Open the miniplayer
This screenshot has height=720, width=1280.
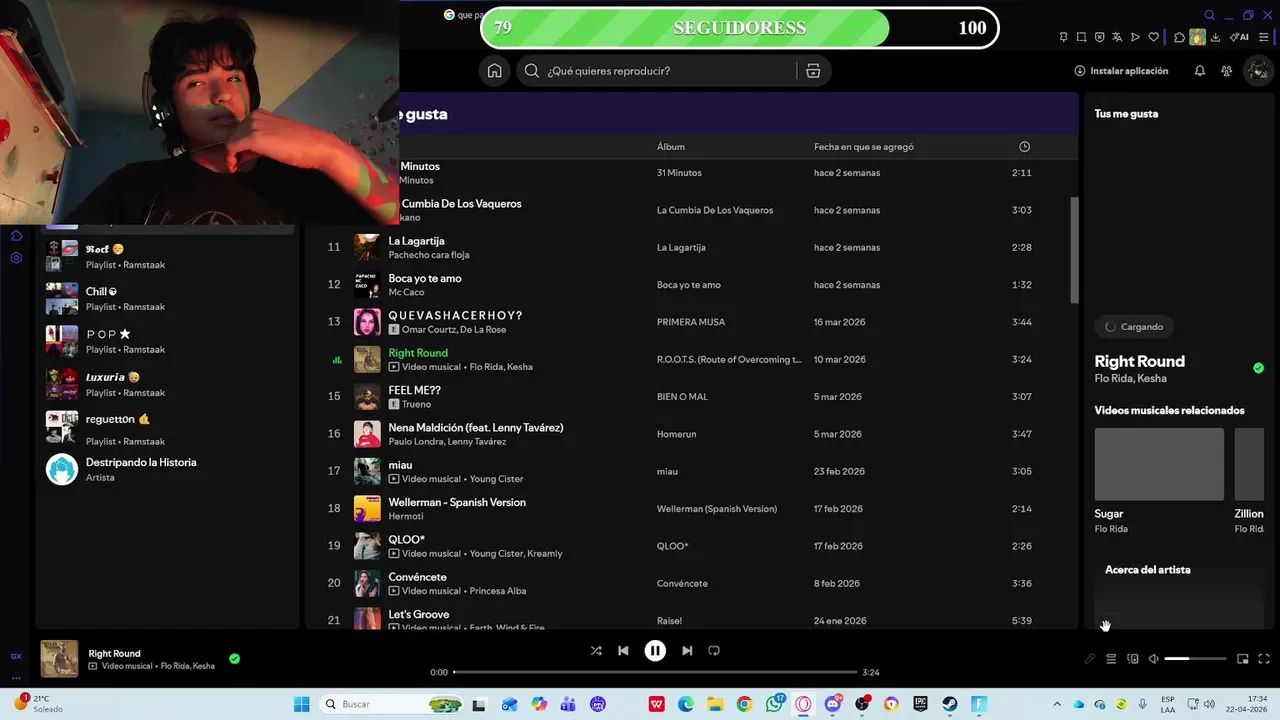[x=1243, y=659]
